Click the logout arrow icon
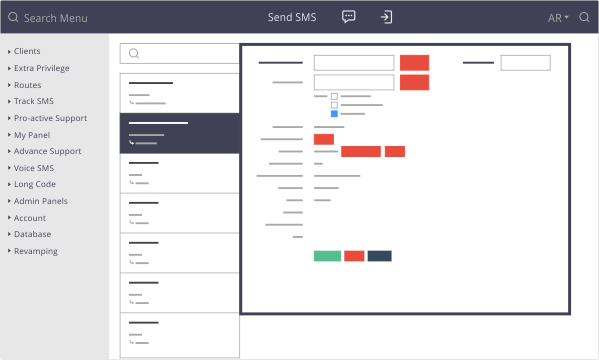The height and width of the screenshot is (360, 599). 387,17
